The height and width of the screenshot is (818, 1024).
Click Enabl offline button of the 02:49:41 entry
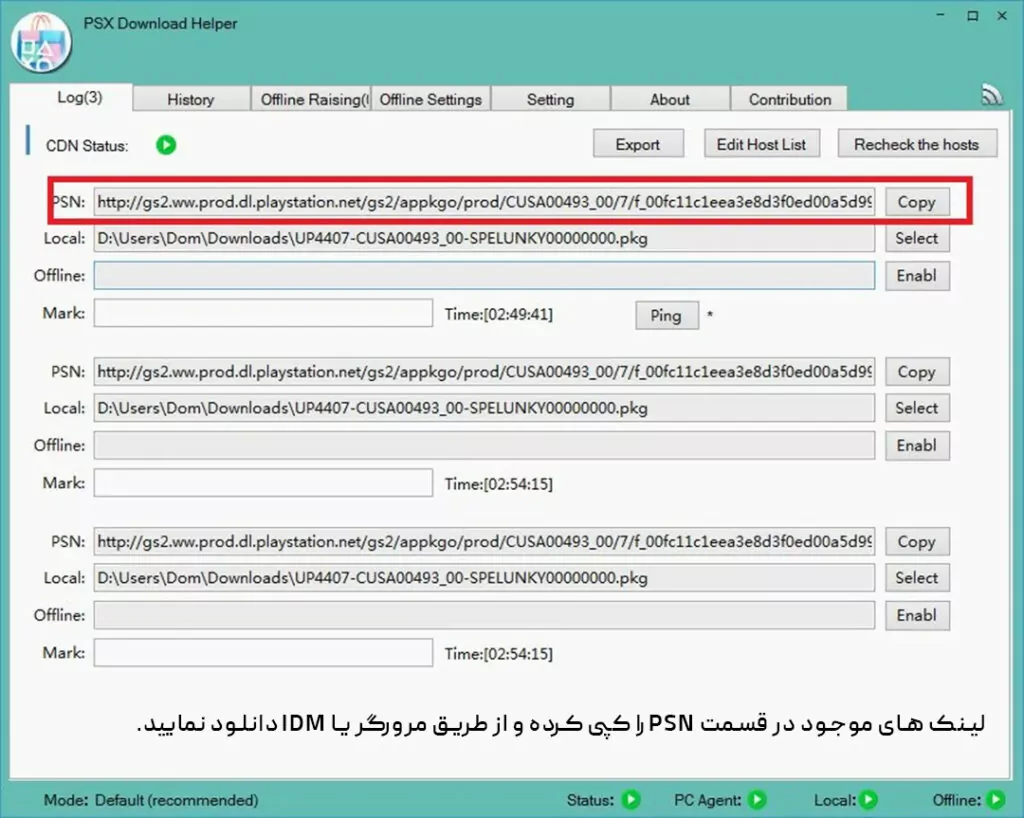point(917,276)
